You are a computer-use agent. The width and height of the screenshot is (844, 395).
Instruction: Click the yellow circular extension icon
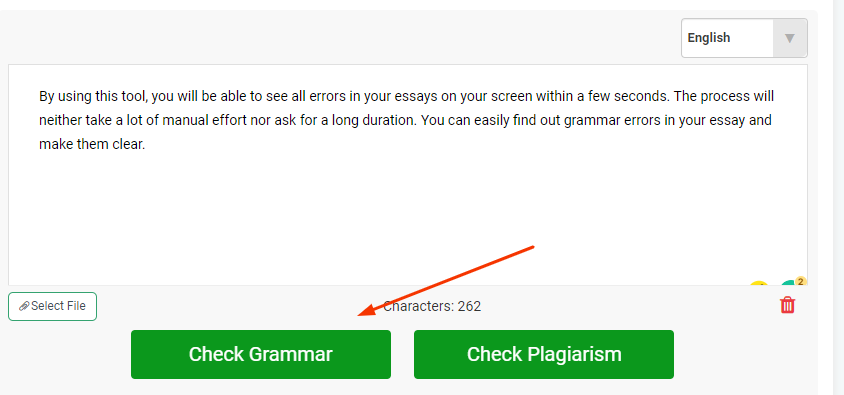coord(758,283)
